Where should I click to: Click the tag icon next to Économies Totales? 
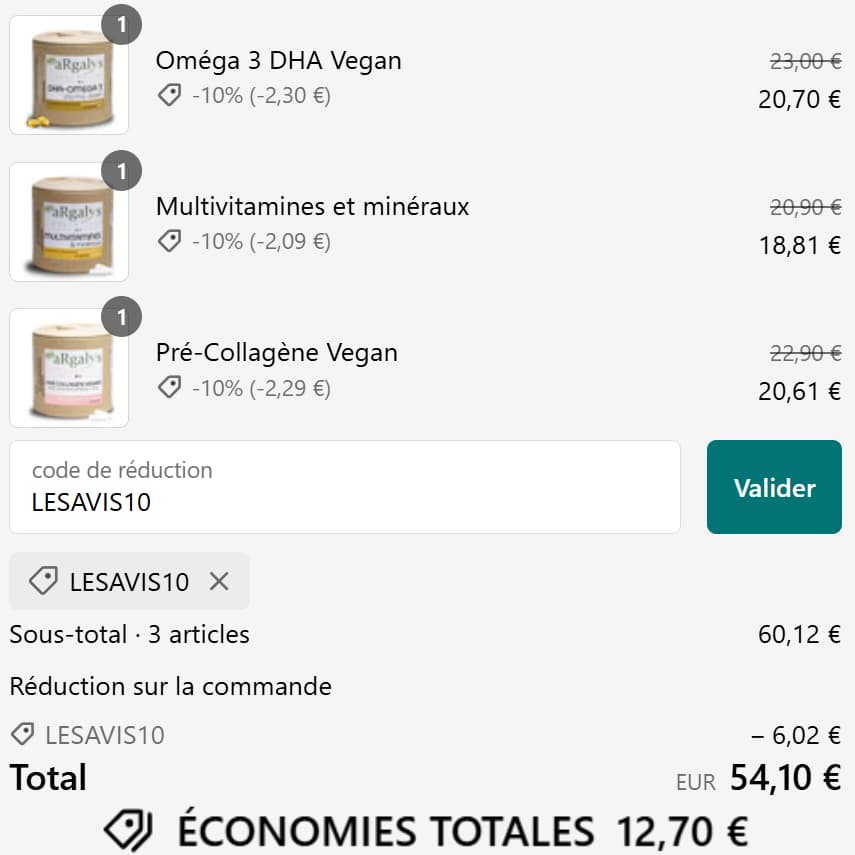(128, 829)
